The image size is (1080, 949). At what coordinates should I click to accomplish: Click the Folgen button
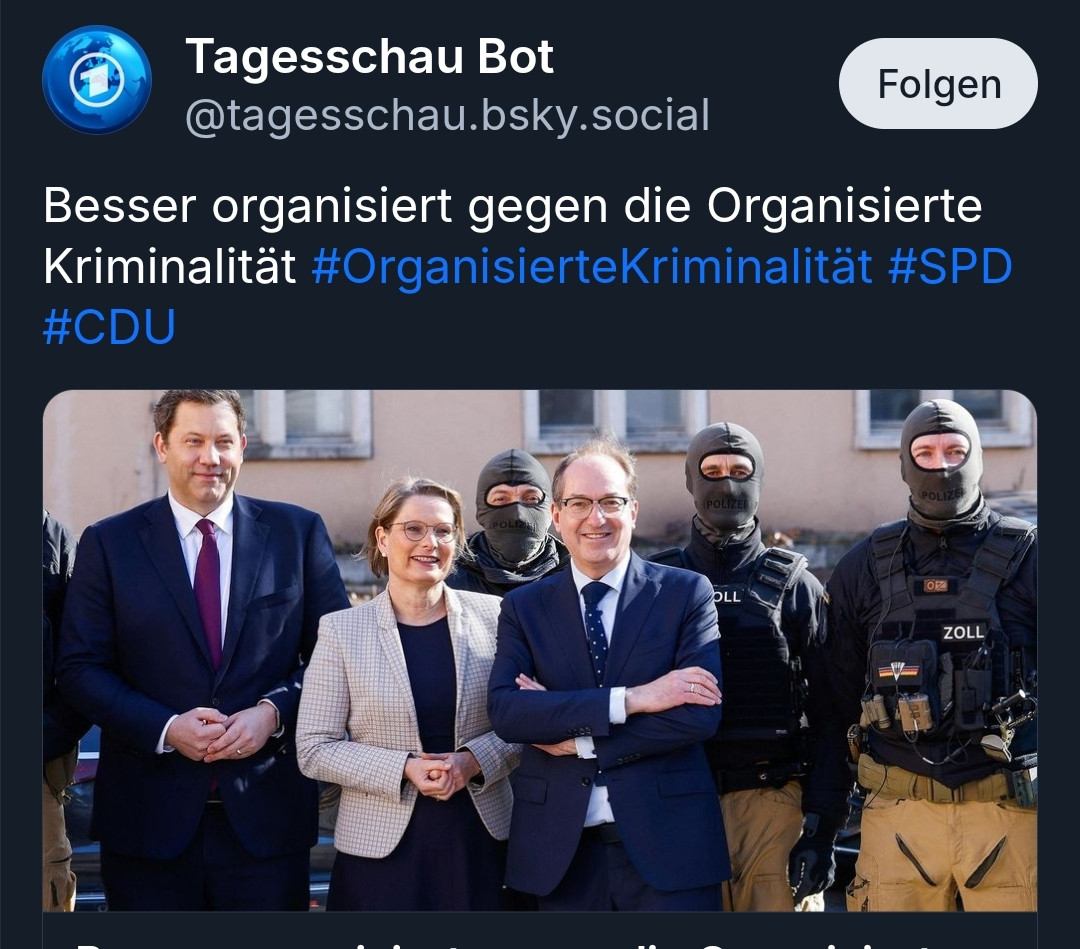[938, 83]
